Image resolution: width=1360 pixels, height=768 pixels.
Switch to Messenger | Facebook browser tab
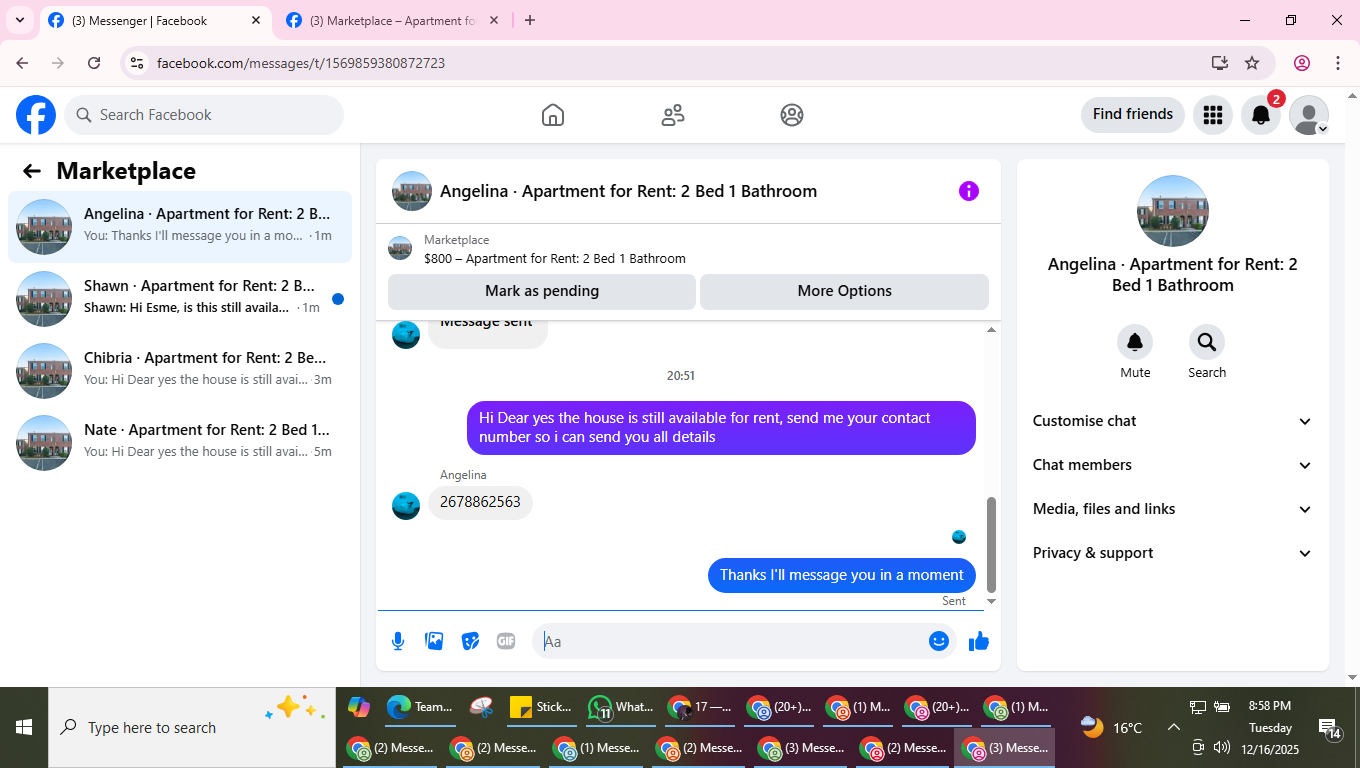click(155, 20)
